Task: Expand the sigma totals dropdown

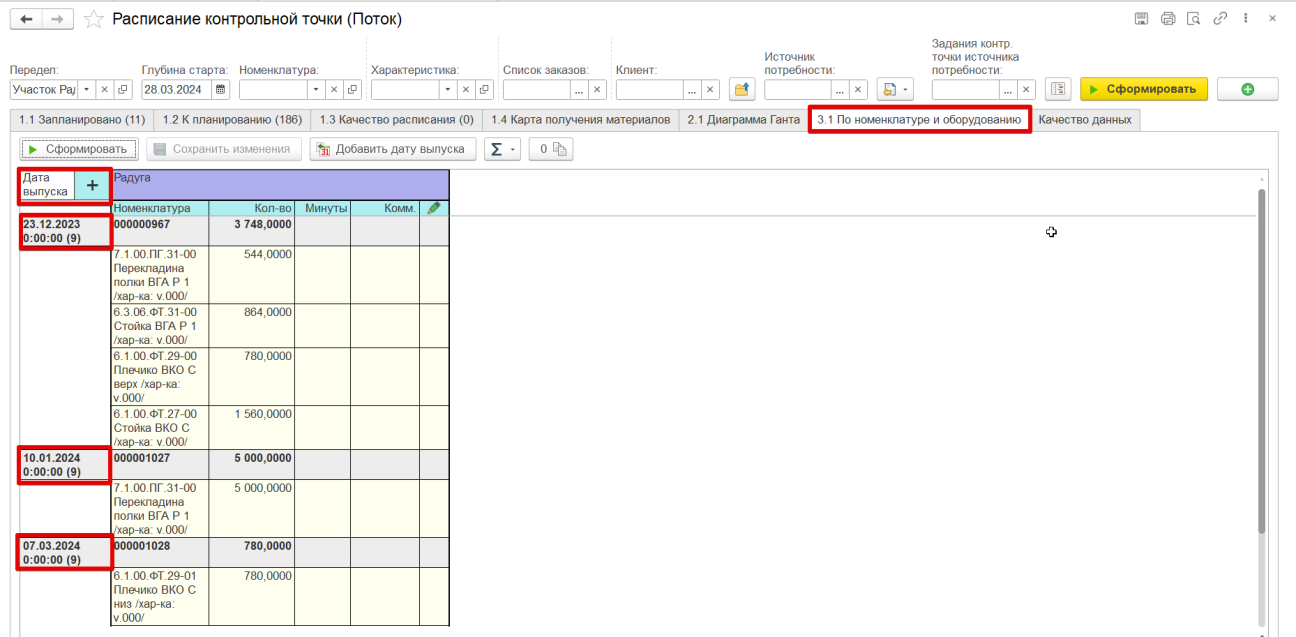Action: (x=502, y=149)
